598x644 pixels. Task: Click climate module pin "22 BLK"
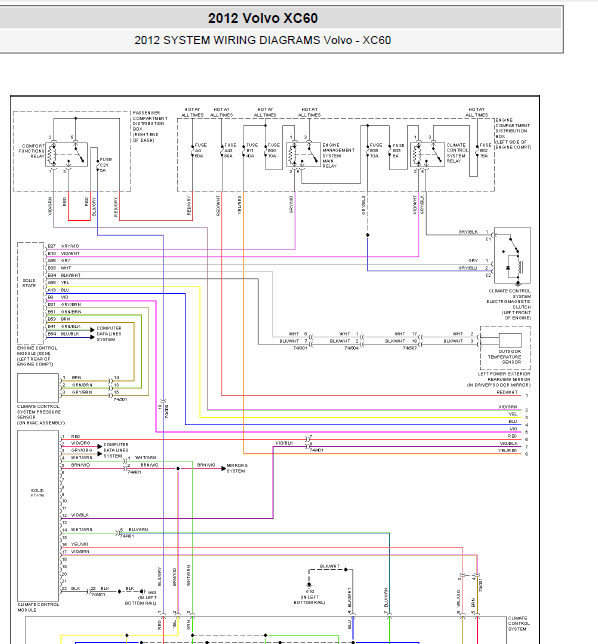pyautogui.click(x=71, y=588)
